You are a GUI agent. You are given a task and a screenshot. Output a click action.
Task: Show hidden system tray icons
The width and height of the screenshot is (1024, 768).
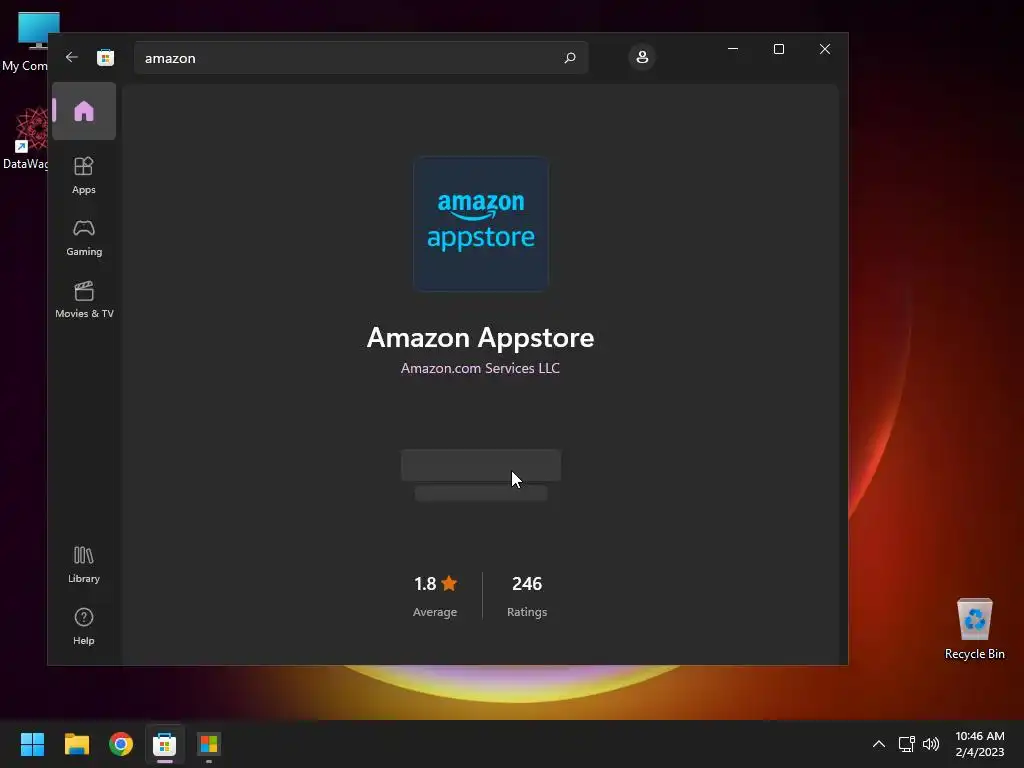[x=879, y=744]
